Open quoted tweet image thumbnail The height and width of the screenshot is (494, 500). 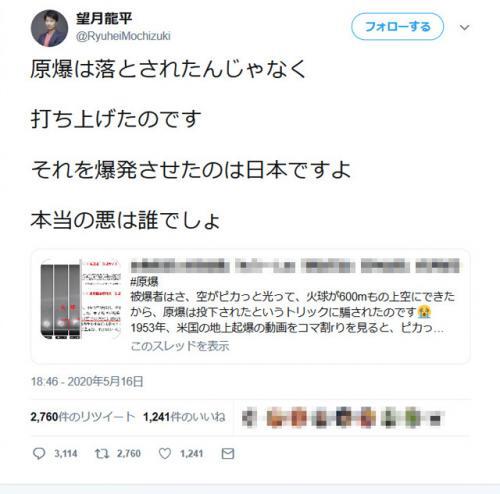pyautogui.click(x=80, y=299)
